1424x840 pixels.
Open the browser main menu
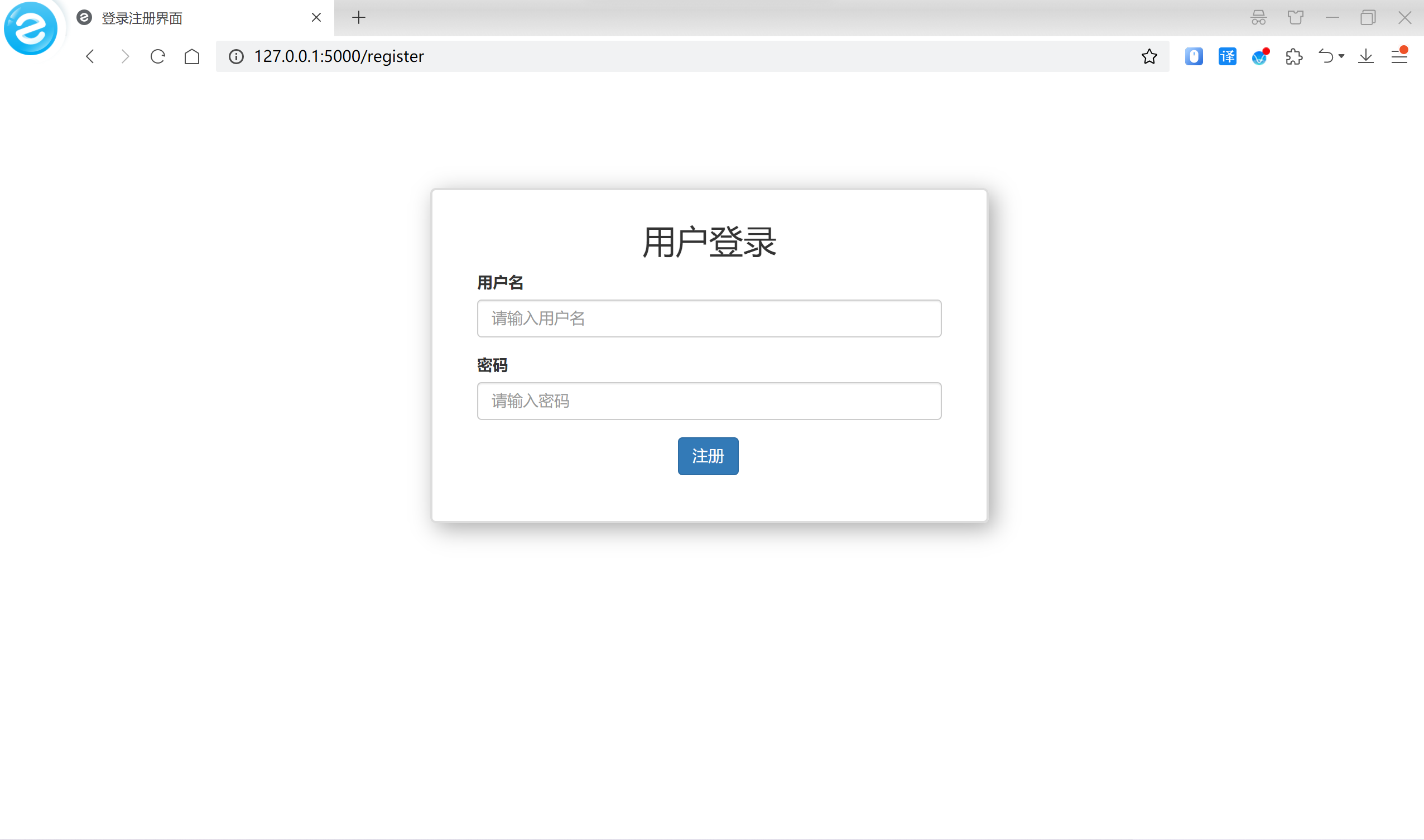coord(1399,56)
